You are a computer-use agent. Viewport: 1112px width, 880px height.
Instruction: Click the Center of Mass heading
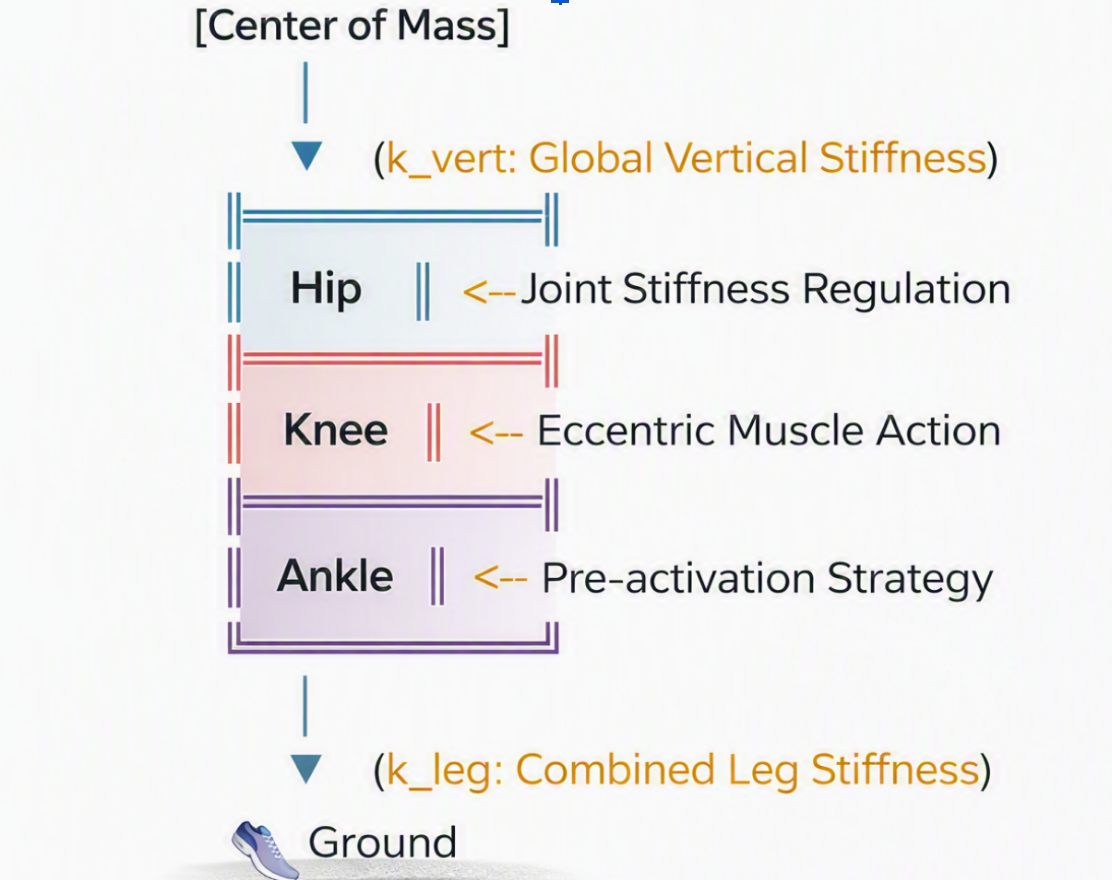coord(352,26)
